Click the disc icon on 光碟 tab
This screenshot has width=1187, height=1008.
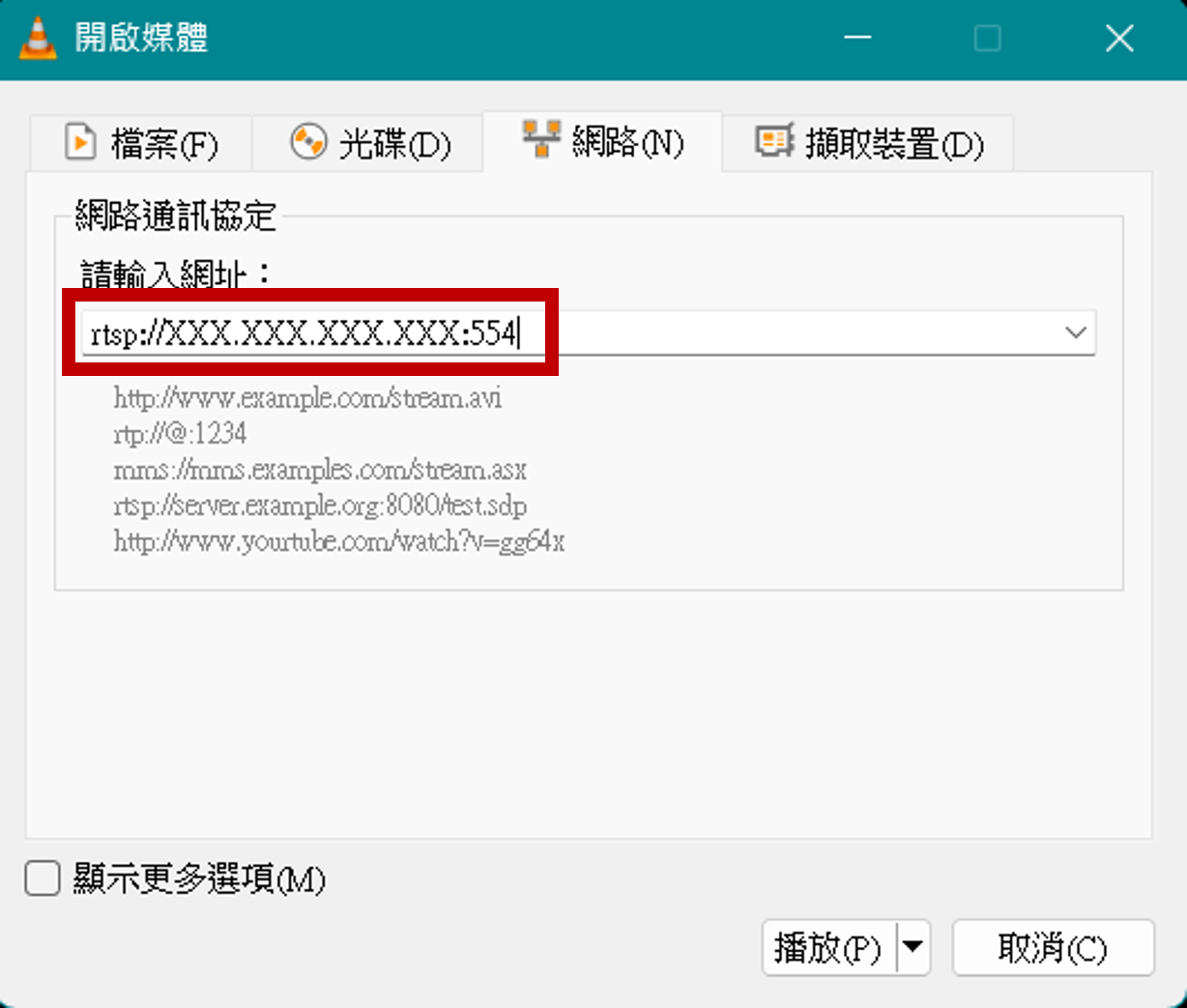click(308, 142)
